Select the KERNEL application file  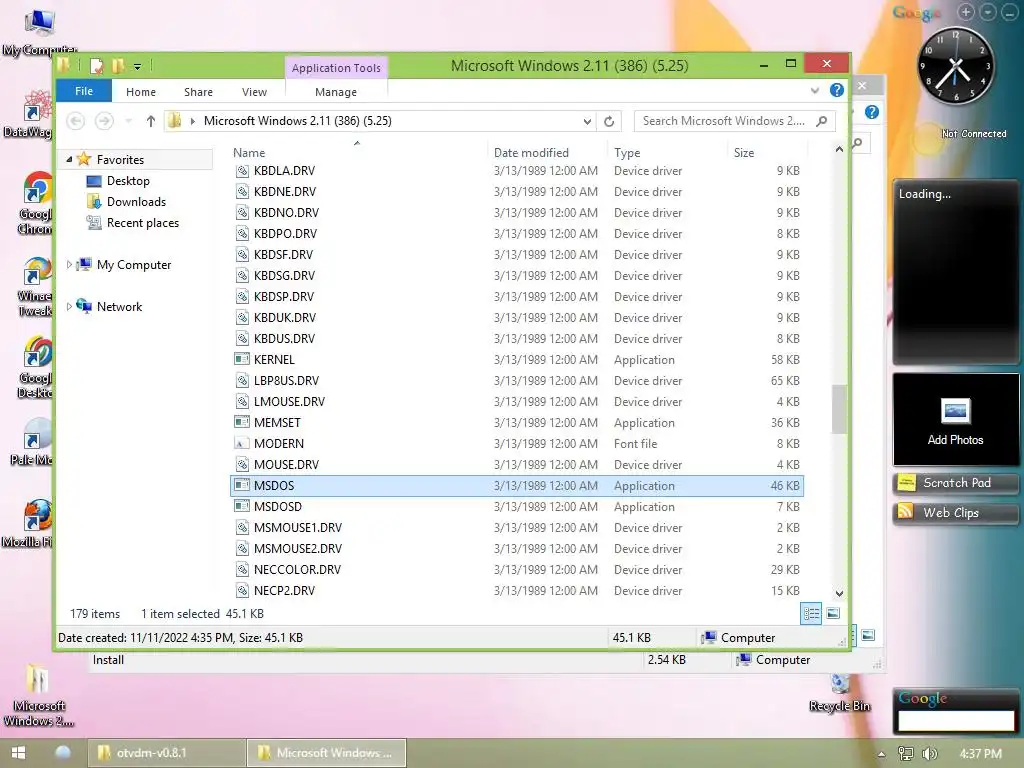point(517,360)
